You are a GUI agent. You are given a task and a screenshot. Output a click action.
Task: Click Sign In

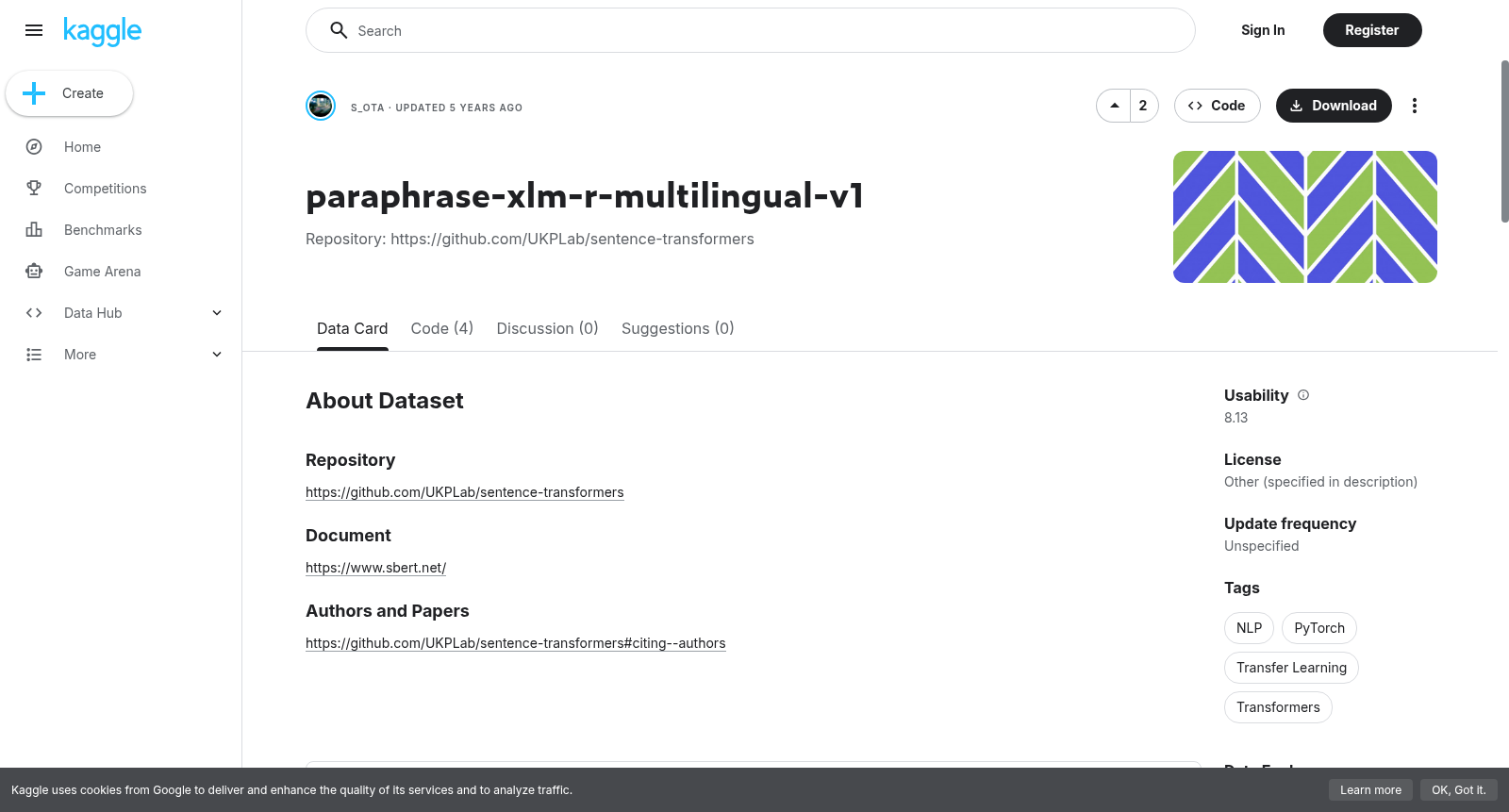[1263, 30]
